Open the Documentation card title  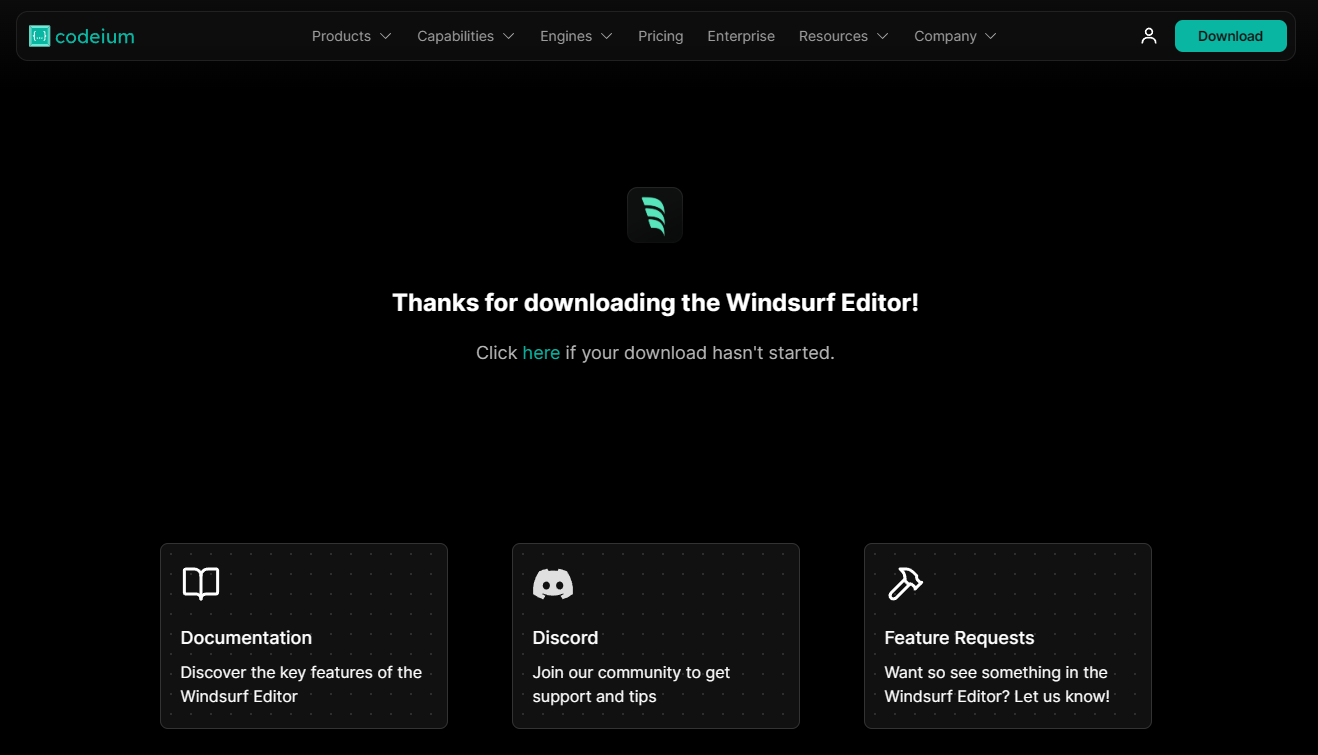tap(246, 638)
